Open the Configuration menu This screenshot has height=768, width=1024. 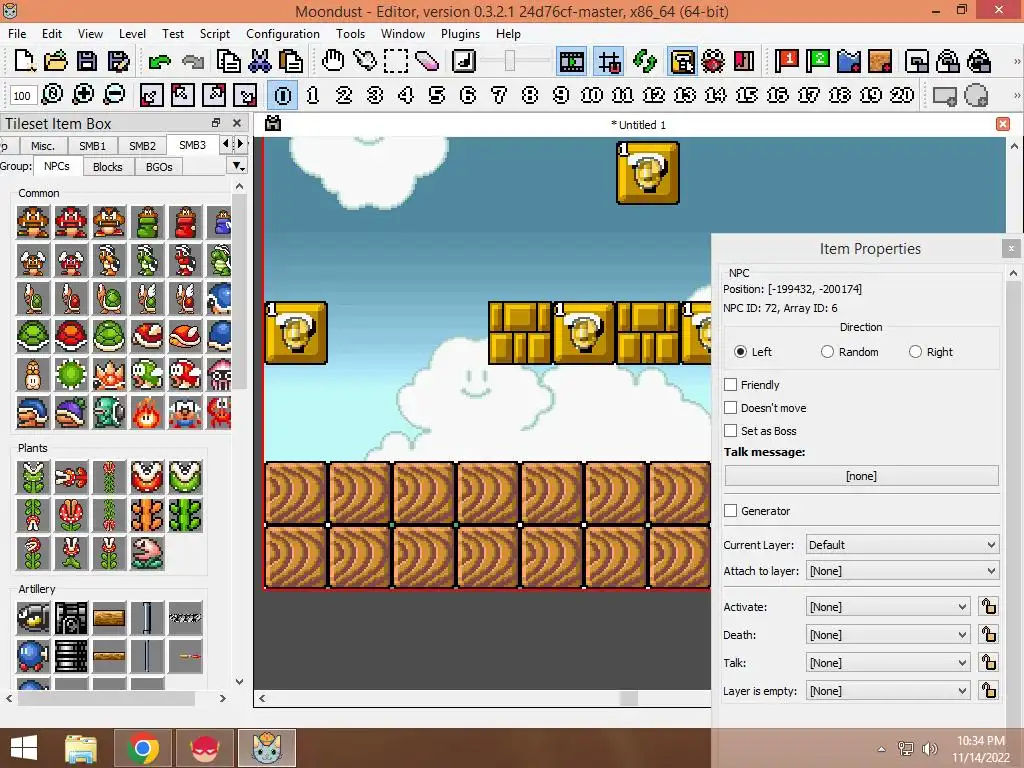(283, 33)
